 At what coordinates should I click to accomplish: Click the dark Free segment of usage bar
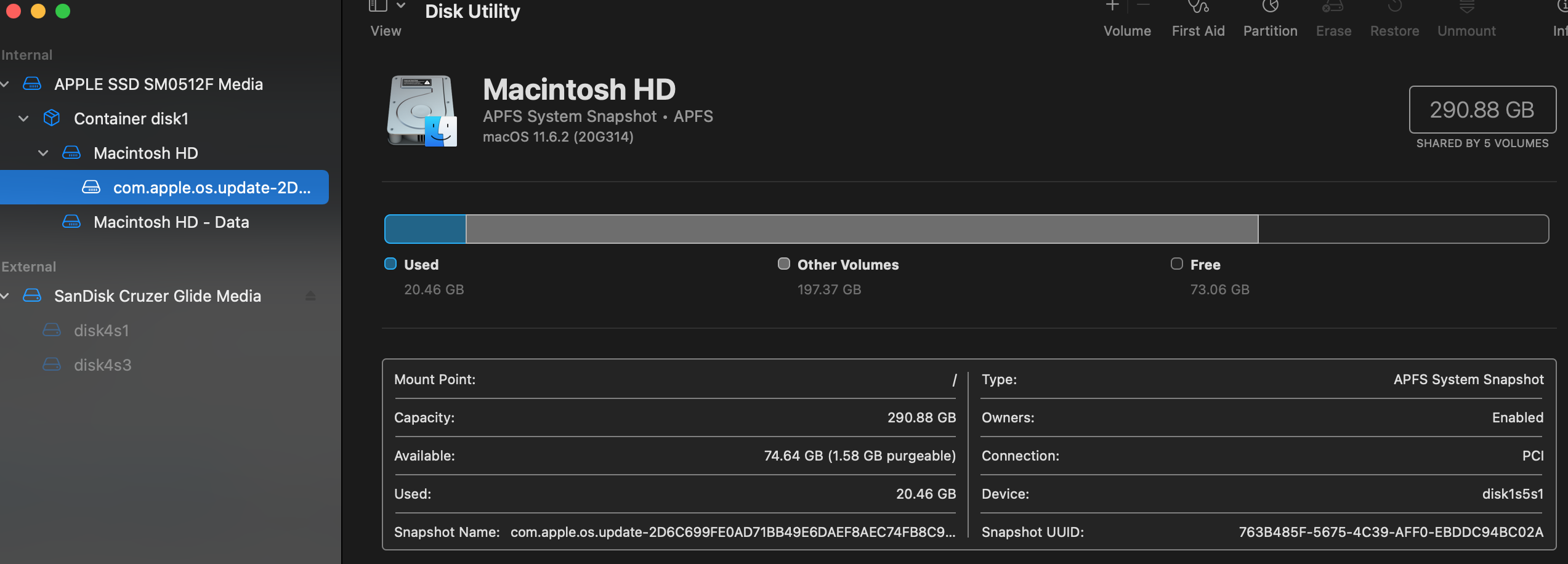1403,229
